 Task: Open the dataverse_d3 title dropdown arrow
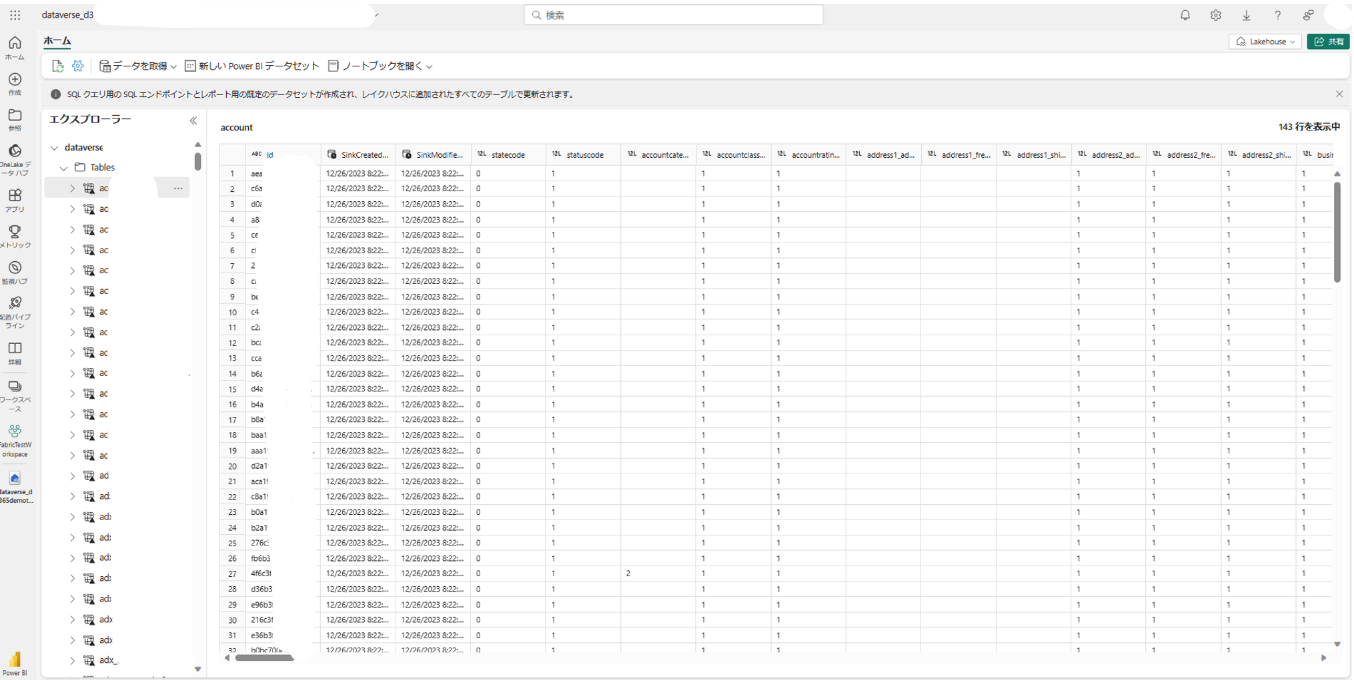(375, 16)
